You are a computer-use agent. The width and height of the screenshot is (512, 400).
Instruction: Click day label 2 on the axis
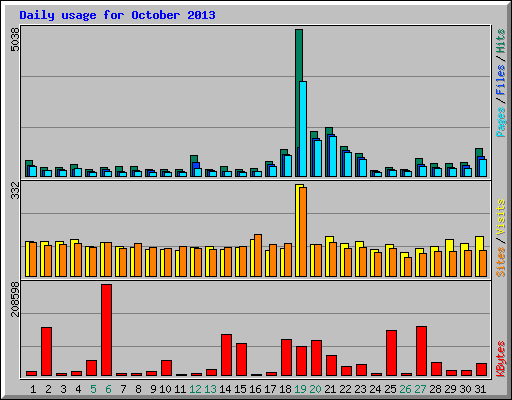[48, 389]
